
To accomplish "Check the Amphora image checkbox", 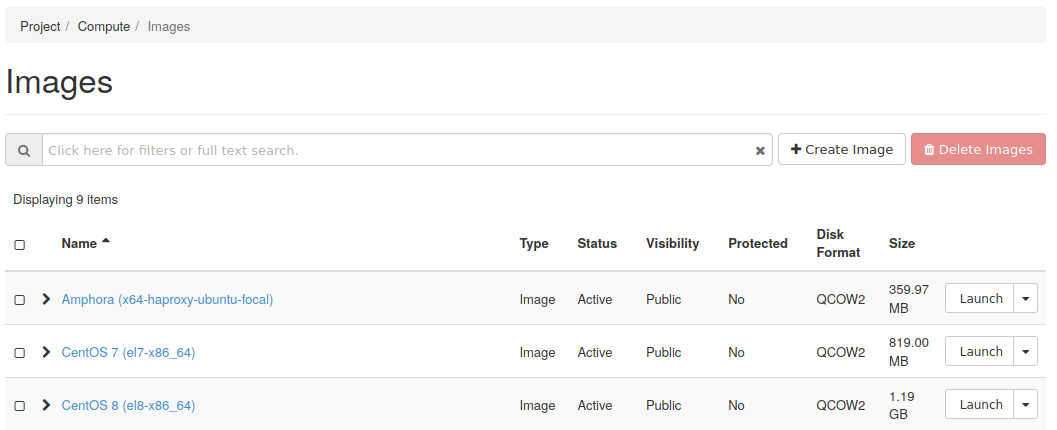I will [20, 299].
